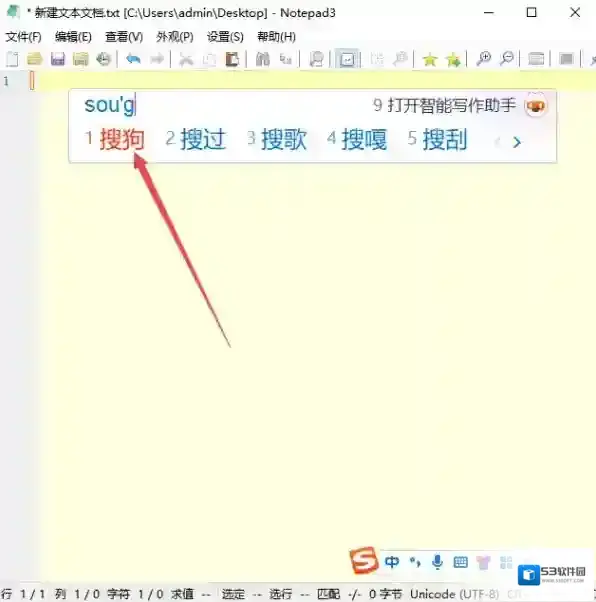
Task: Click the Zoom in magnifier icon
Action: pyautogui.click(x=483, y=59)
